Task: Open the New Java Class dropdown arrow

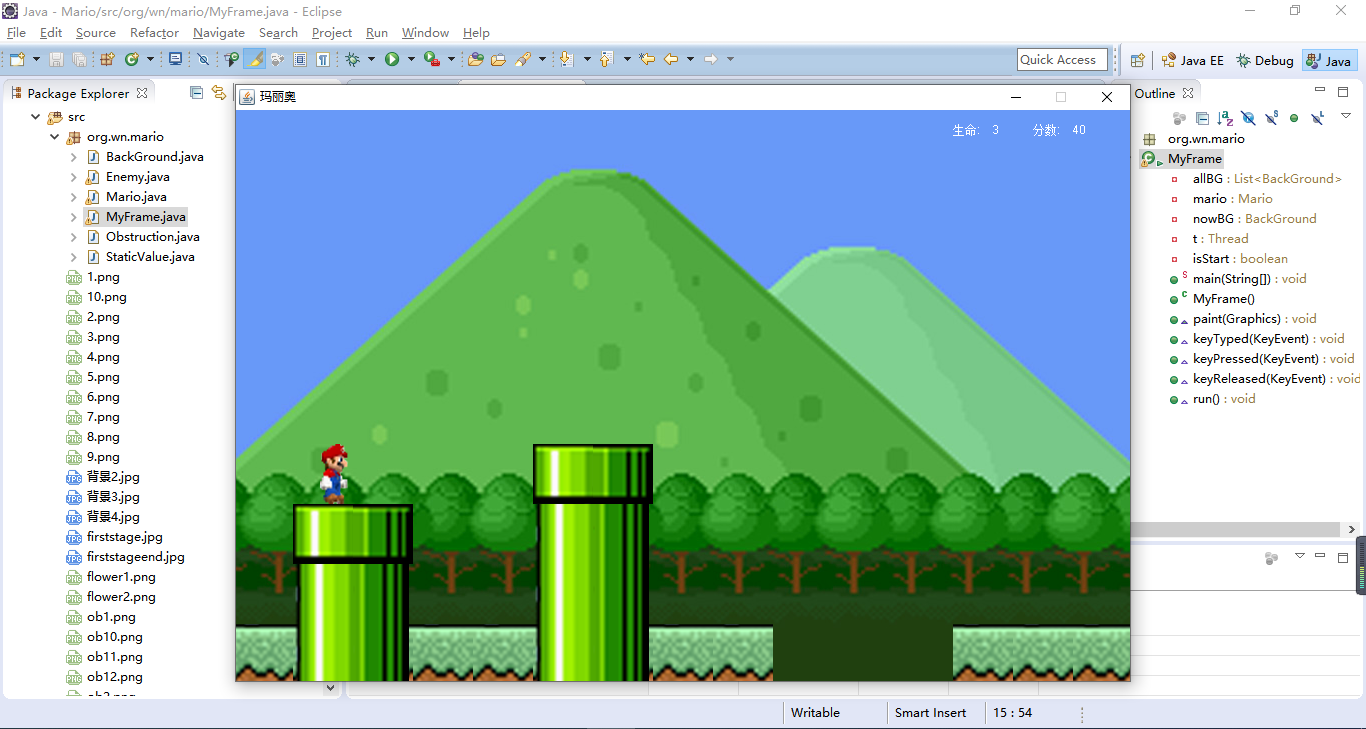Action: (x=150, y=60)
